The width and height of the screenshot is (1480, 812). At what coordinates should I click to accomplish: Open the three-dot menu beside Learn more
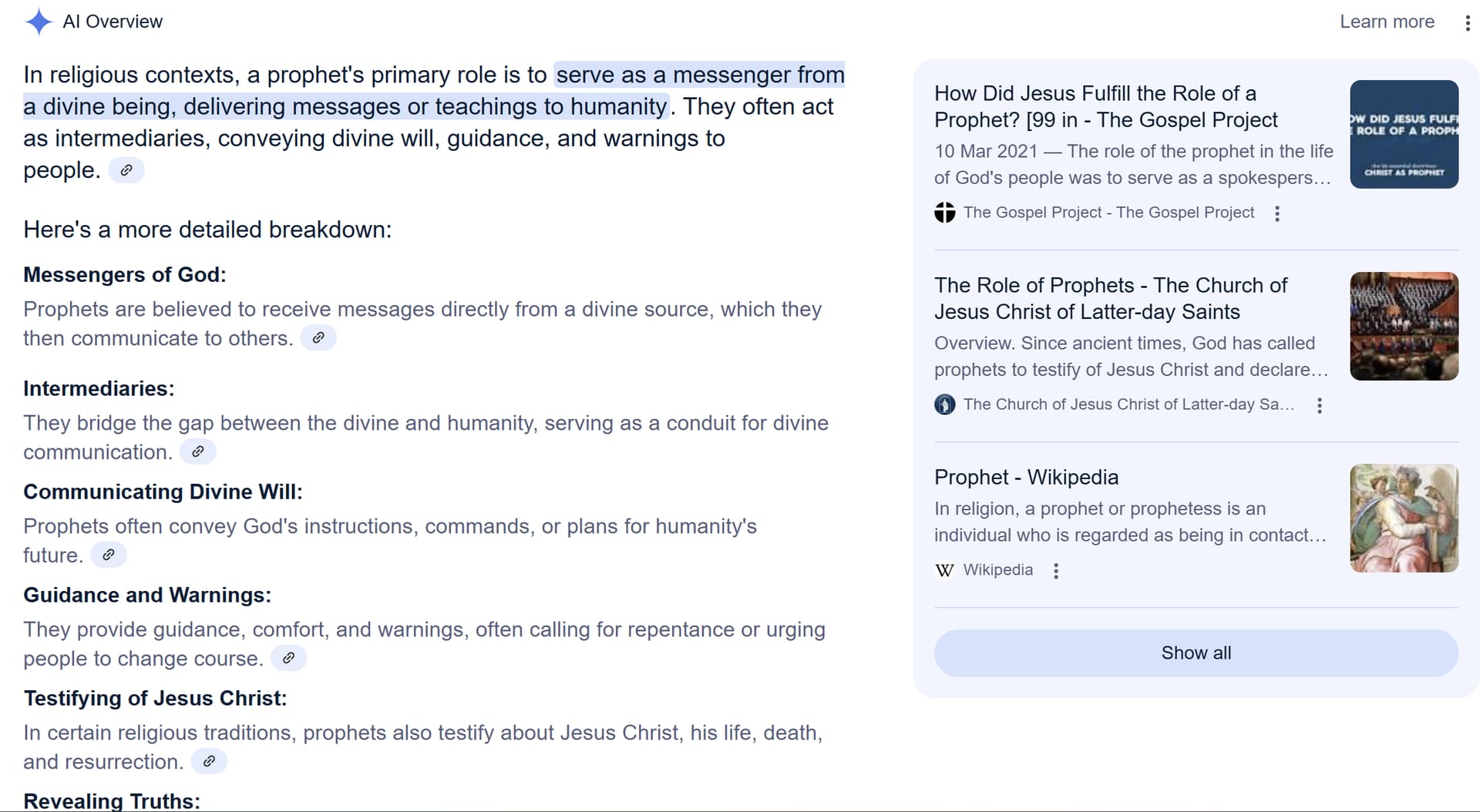click(x=1467, y=22)
